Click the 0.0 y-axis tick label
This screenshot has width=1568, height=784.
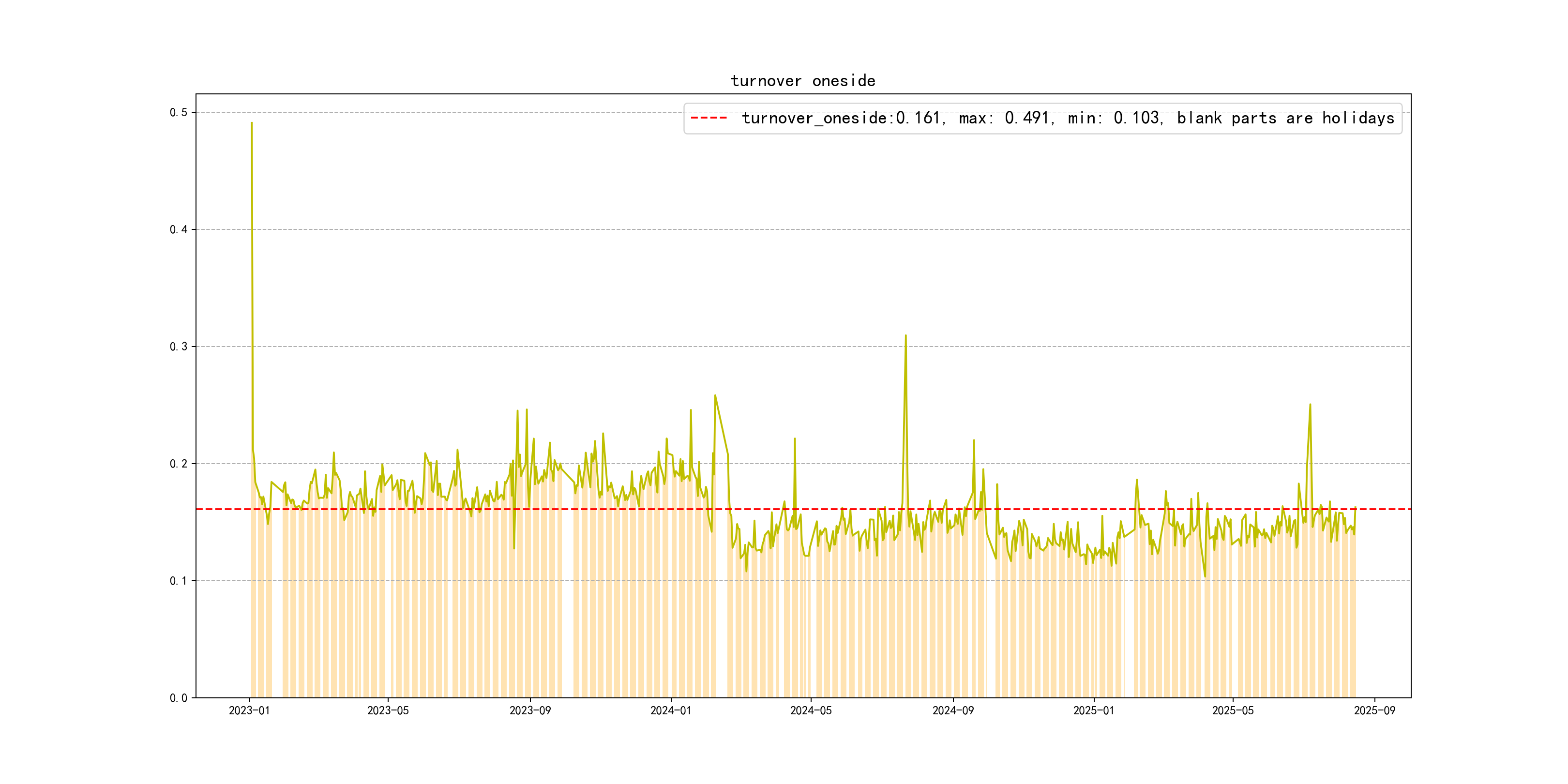[179, 698]
